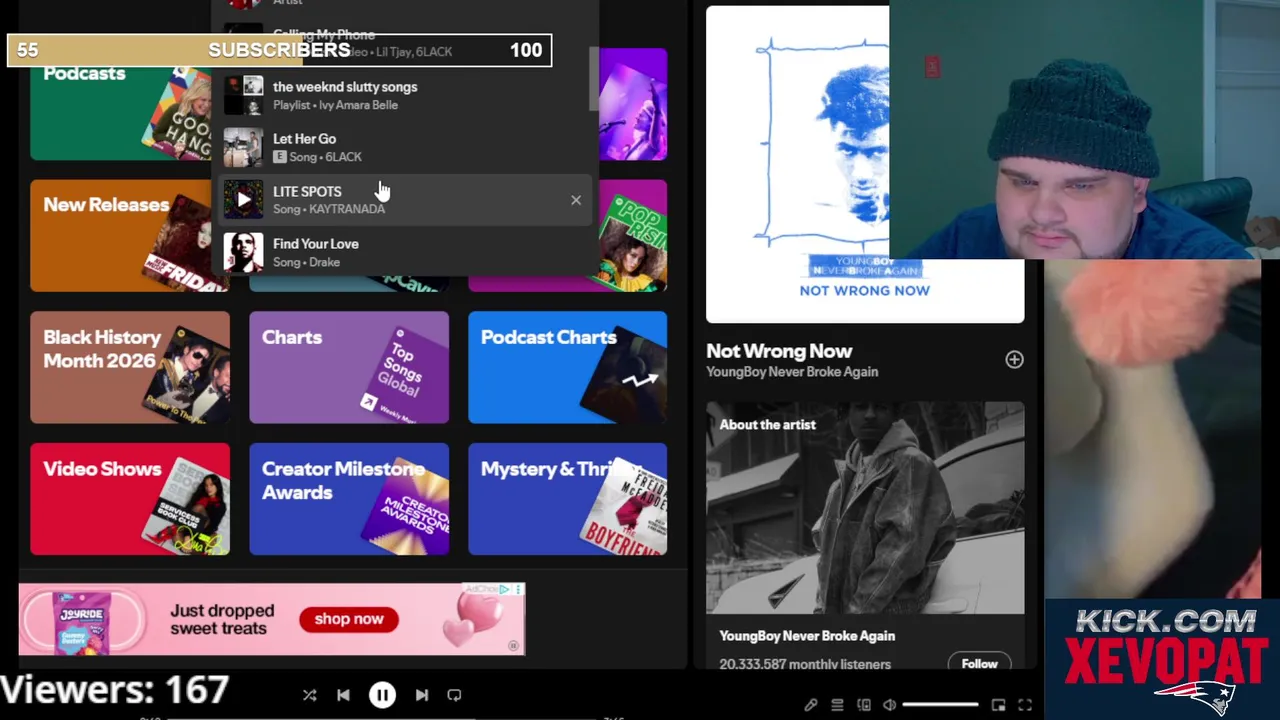The image size is (1280, 720).
Task: Adjust the volume slider
Action: 941,705
